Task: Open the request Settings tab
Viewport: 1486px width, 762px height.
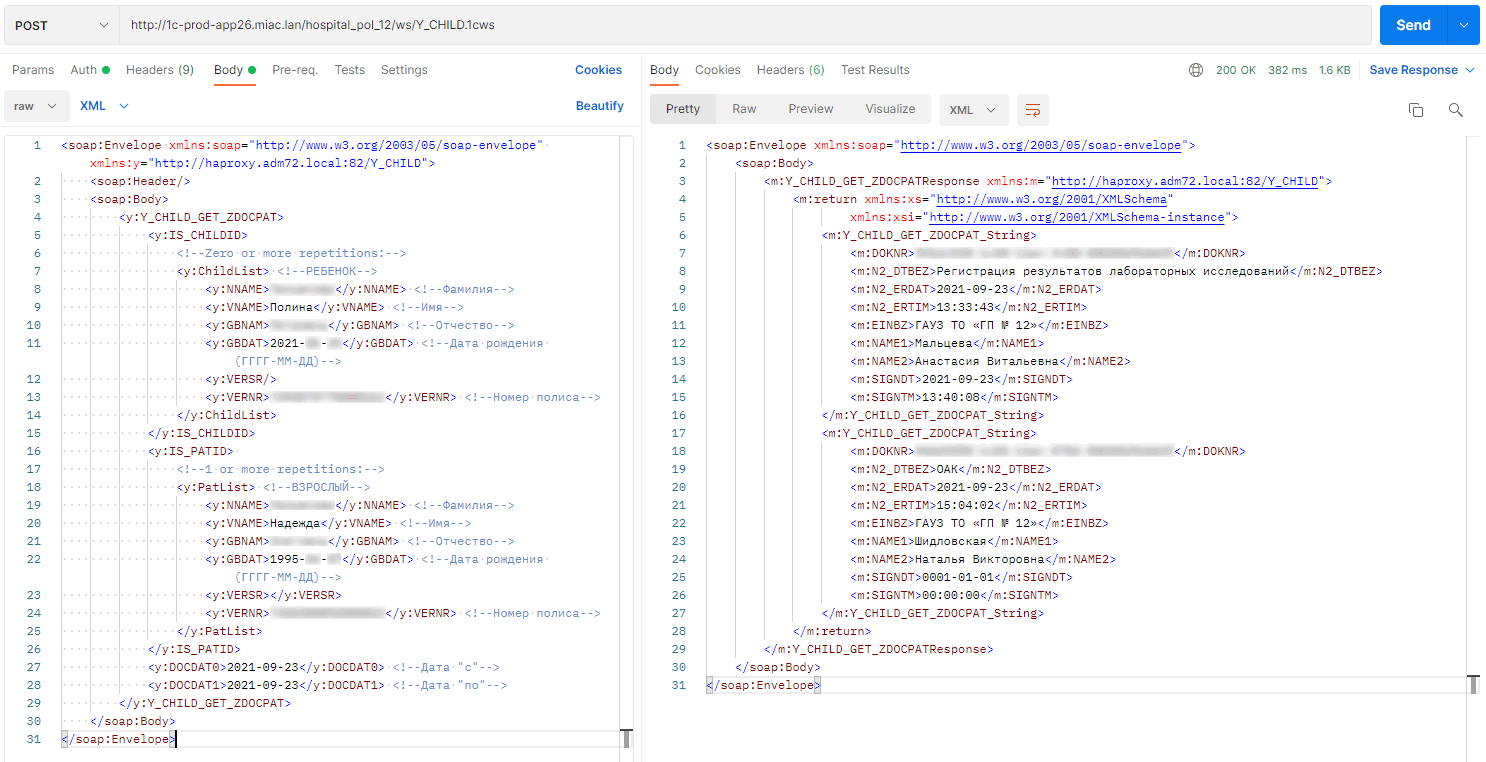Action: [404, 70]
